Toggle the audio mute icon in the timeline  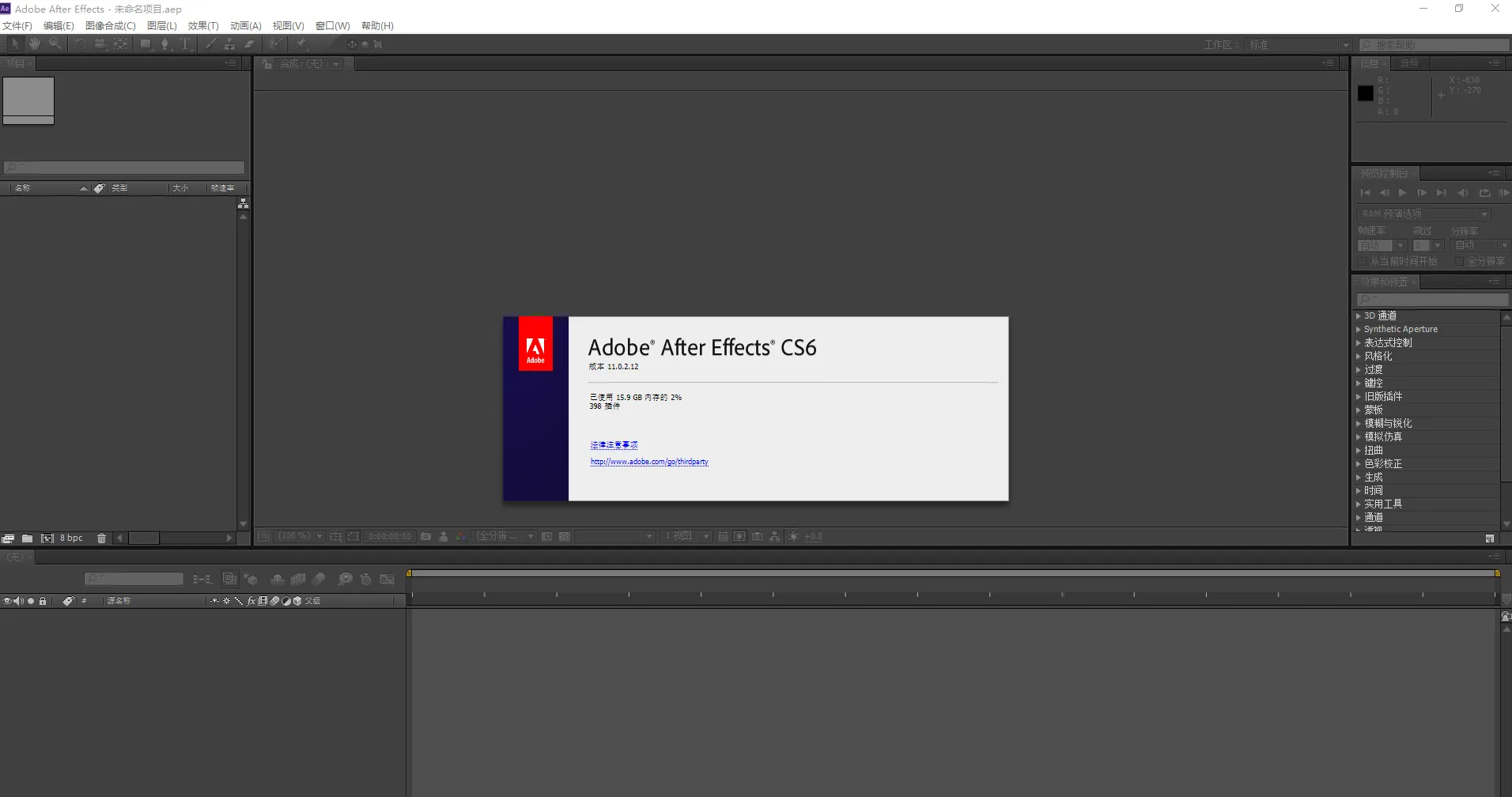coord(17,600)
